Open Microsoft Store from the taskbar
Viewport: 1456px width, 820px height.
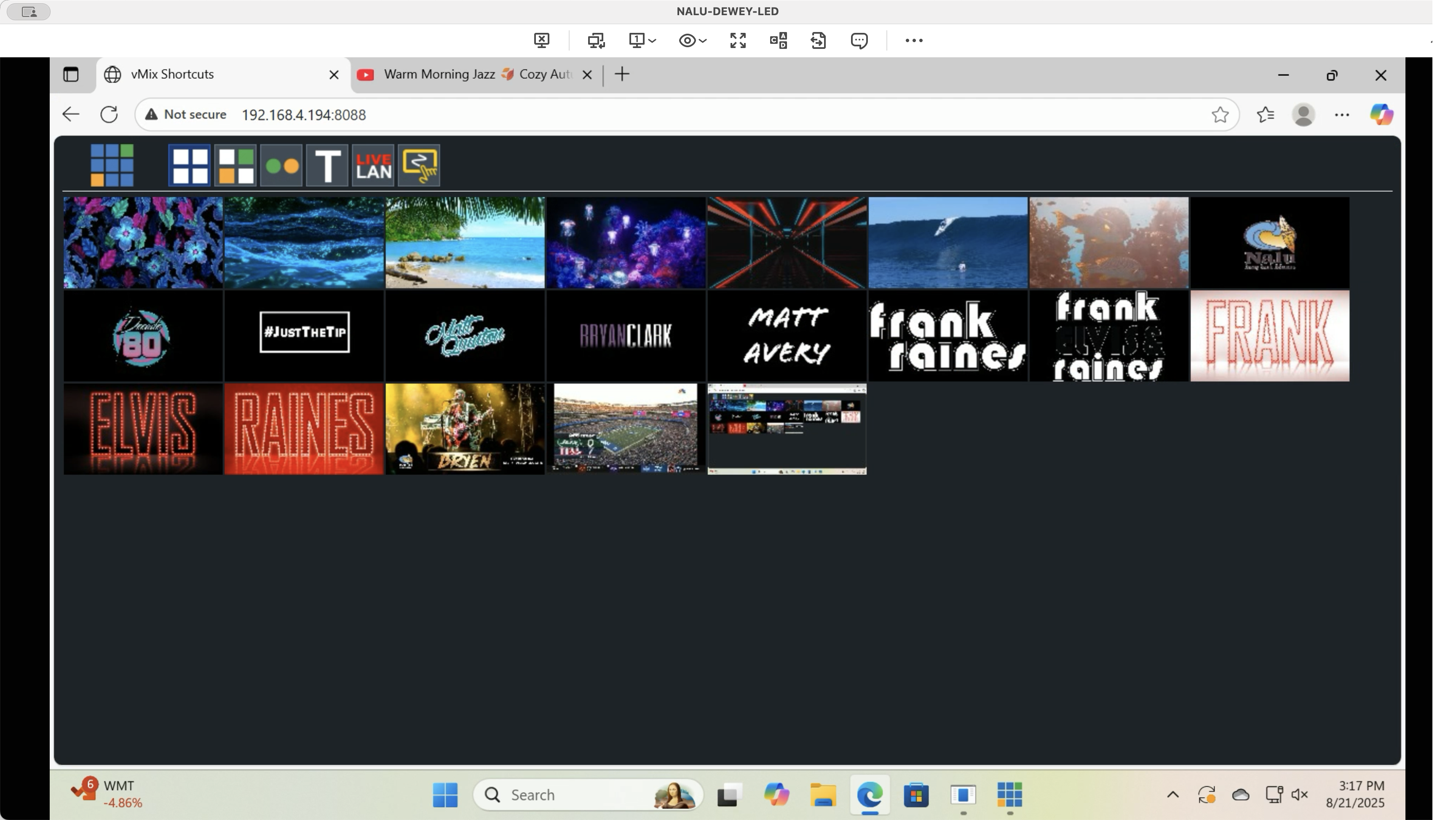[916, 795]
